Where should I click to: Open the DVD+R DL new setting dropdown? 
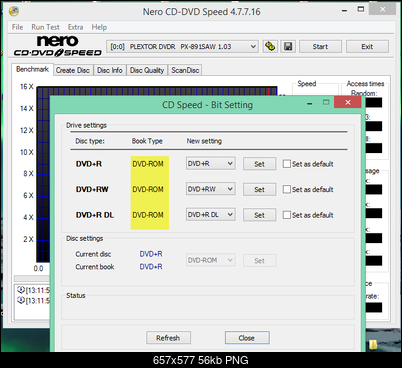click(210, 215)
